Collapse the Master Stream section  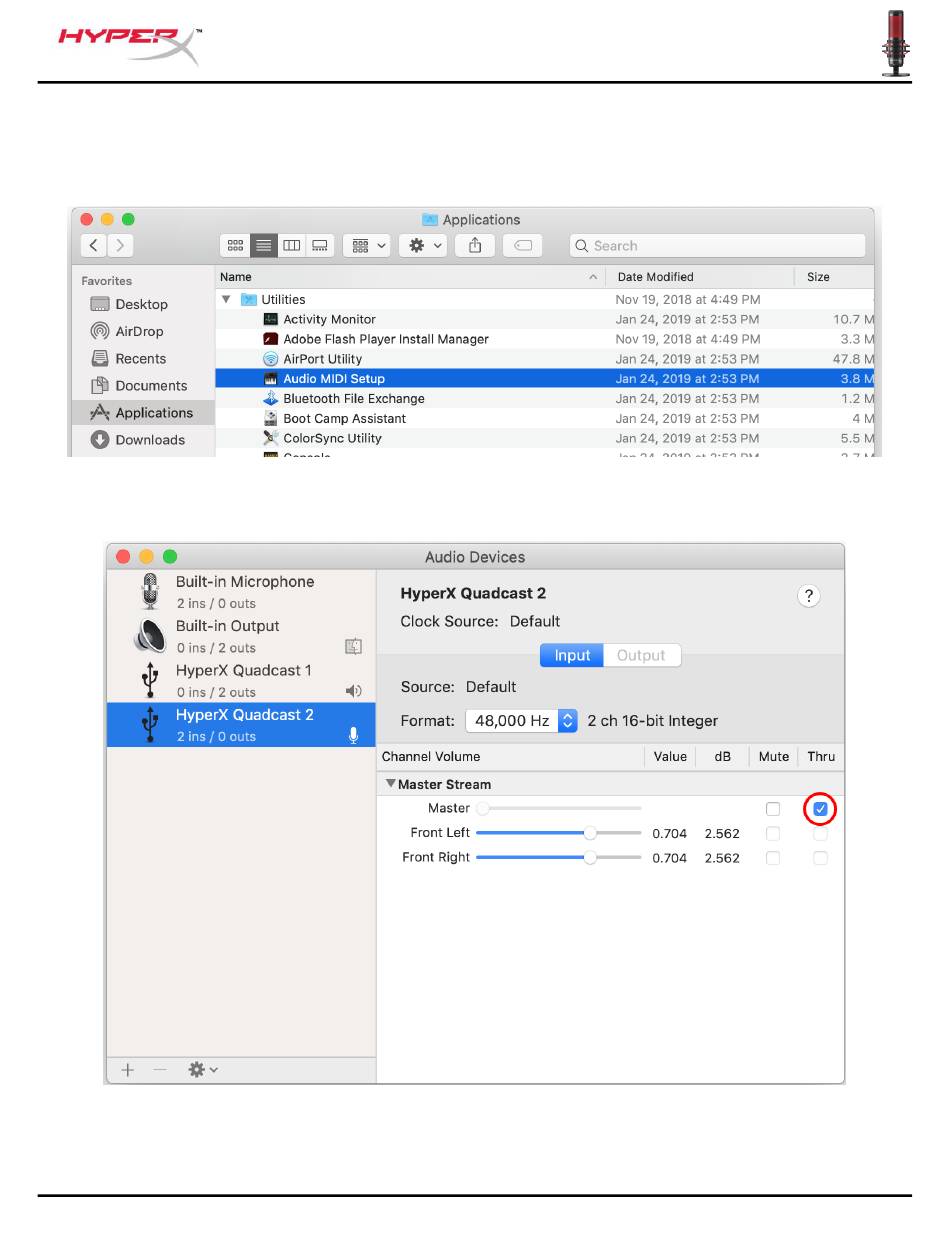click(x=391, y=785)
